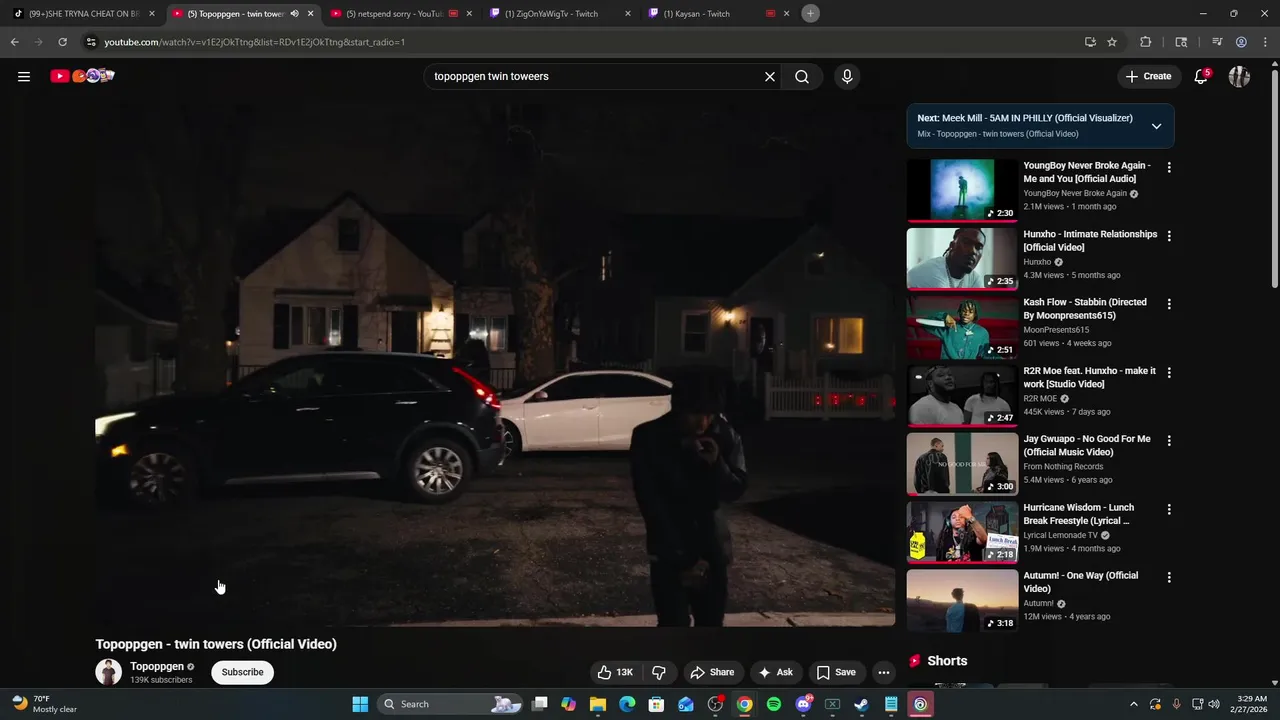Screen dimensions: 1280x720
Task: Open the YouTube notifications bell
Action: tap(1202, 76)
